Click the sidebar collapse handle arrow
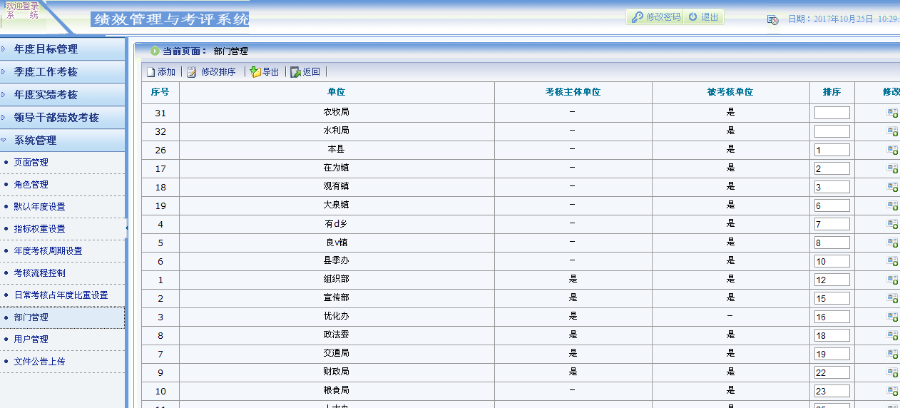Viewport: 900px width, 408px height. pos(126,228)
